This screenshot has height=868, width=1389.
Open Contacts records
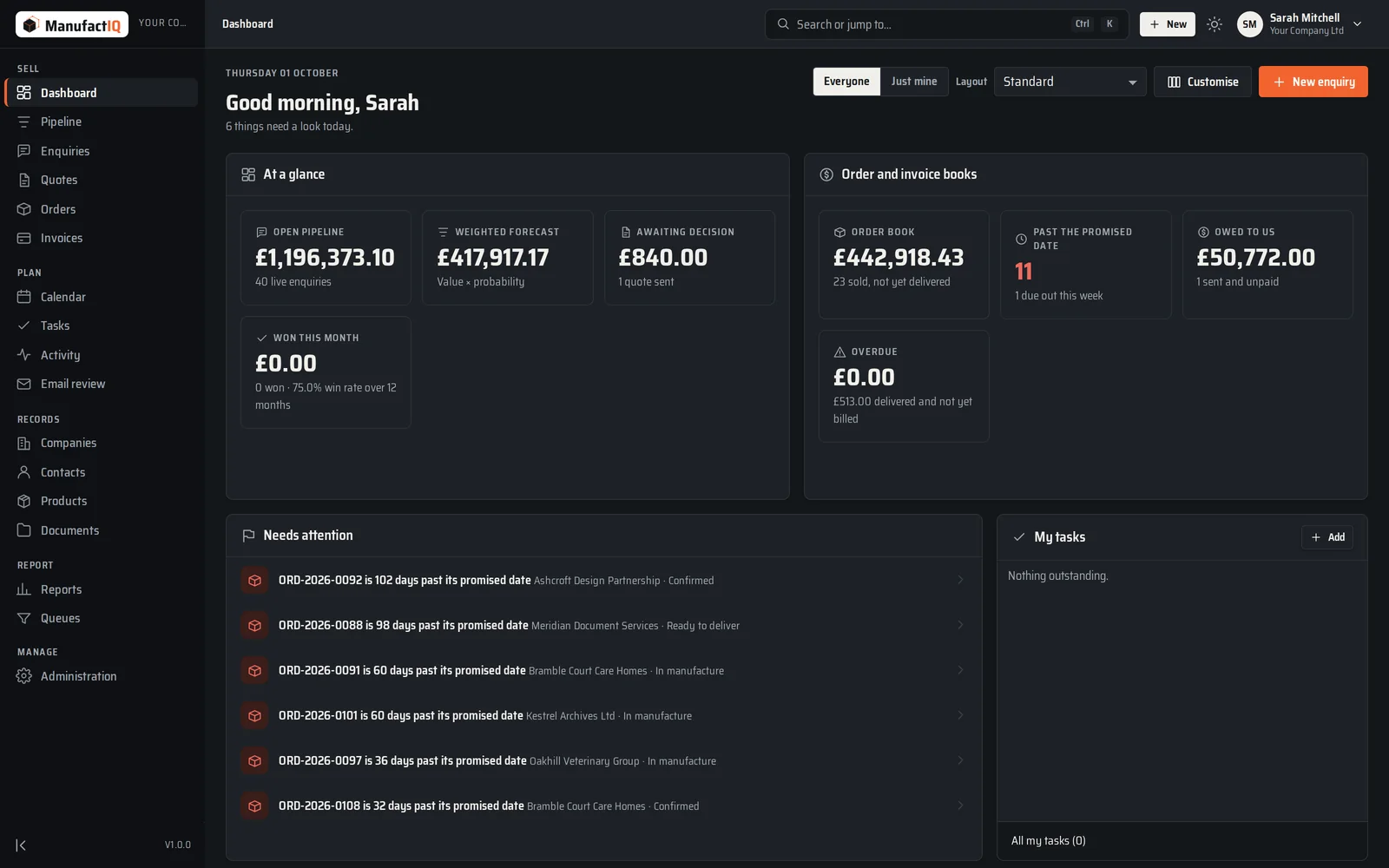101,472
